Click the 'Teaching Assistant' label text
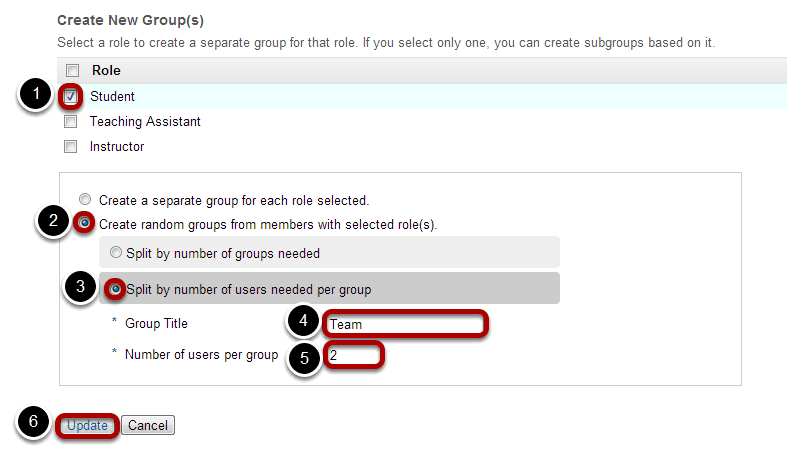This screenshot has height=465, width=787. [x=145, y=122]
